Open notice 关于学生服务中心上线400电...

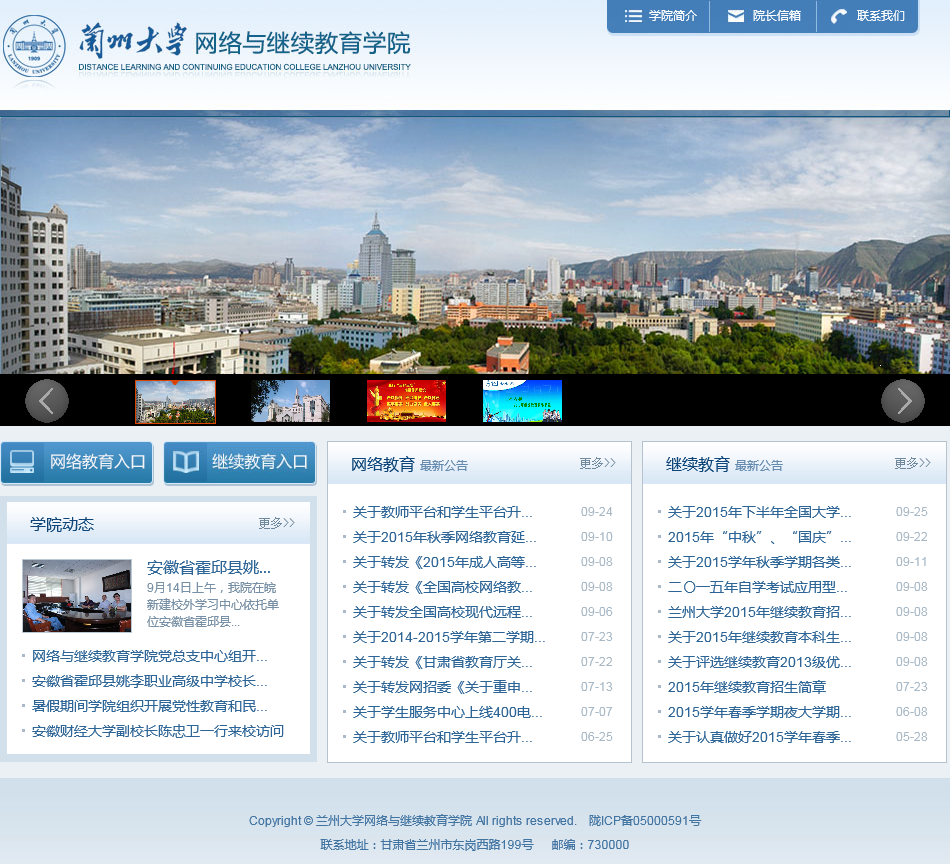[x=447, y=712]
